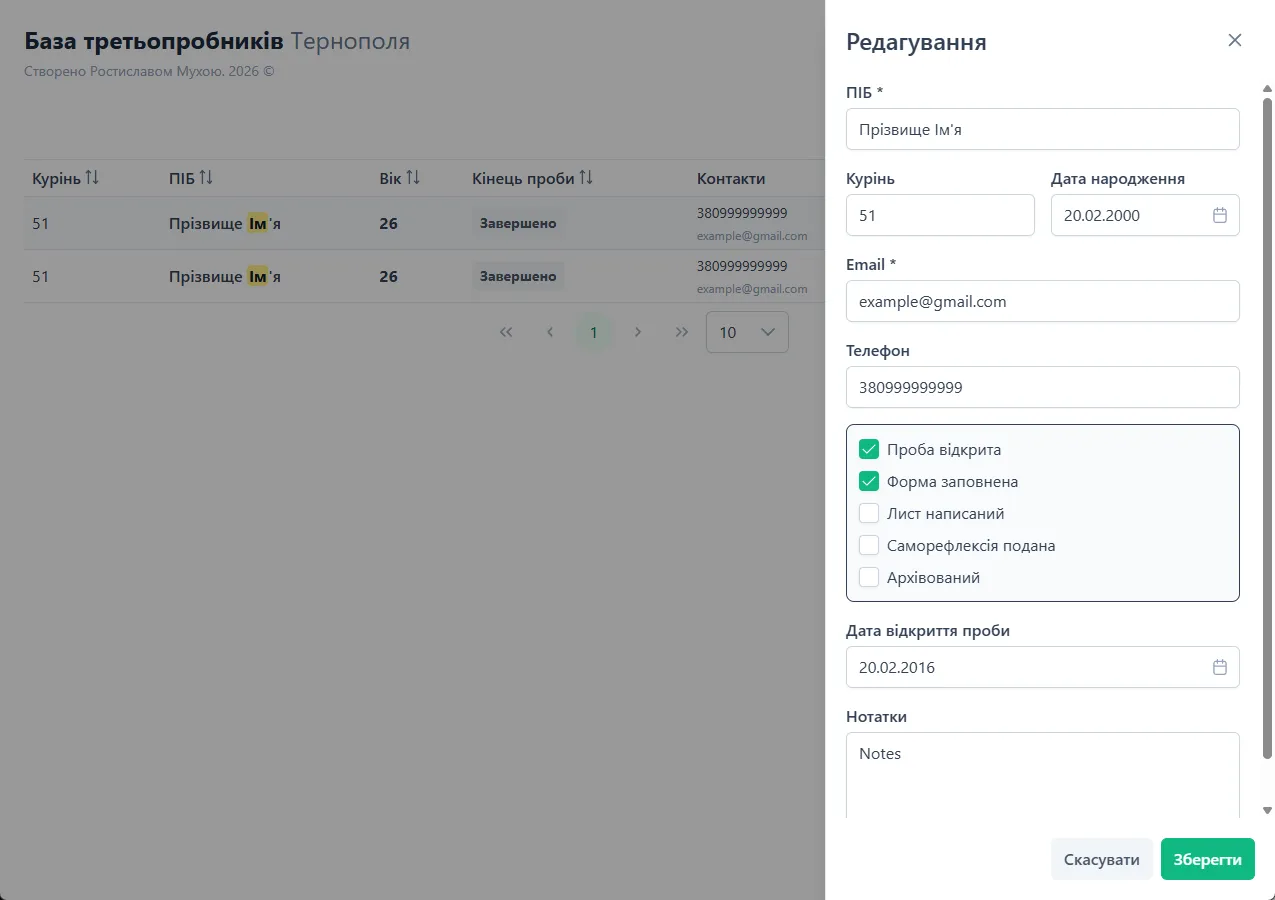Jump to last page with double-right arrows
Viewport: 1275px width, 900px height.
(682, 332)
